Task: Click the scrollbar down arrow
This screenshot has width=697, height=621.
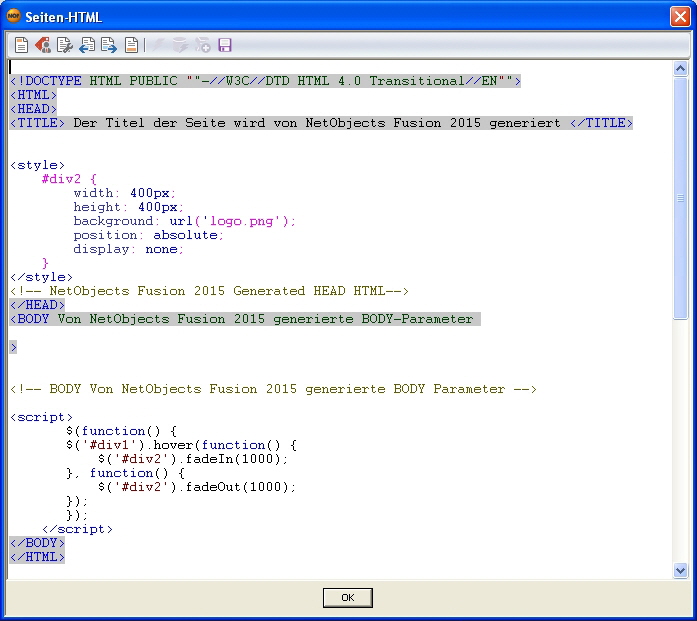Action: tap(681, 570)
